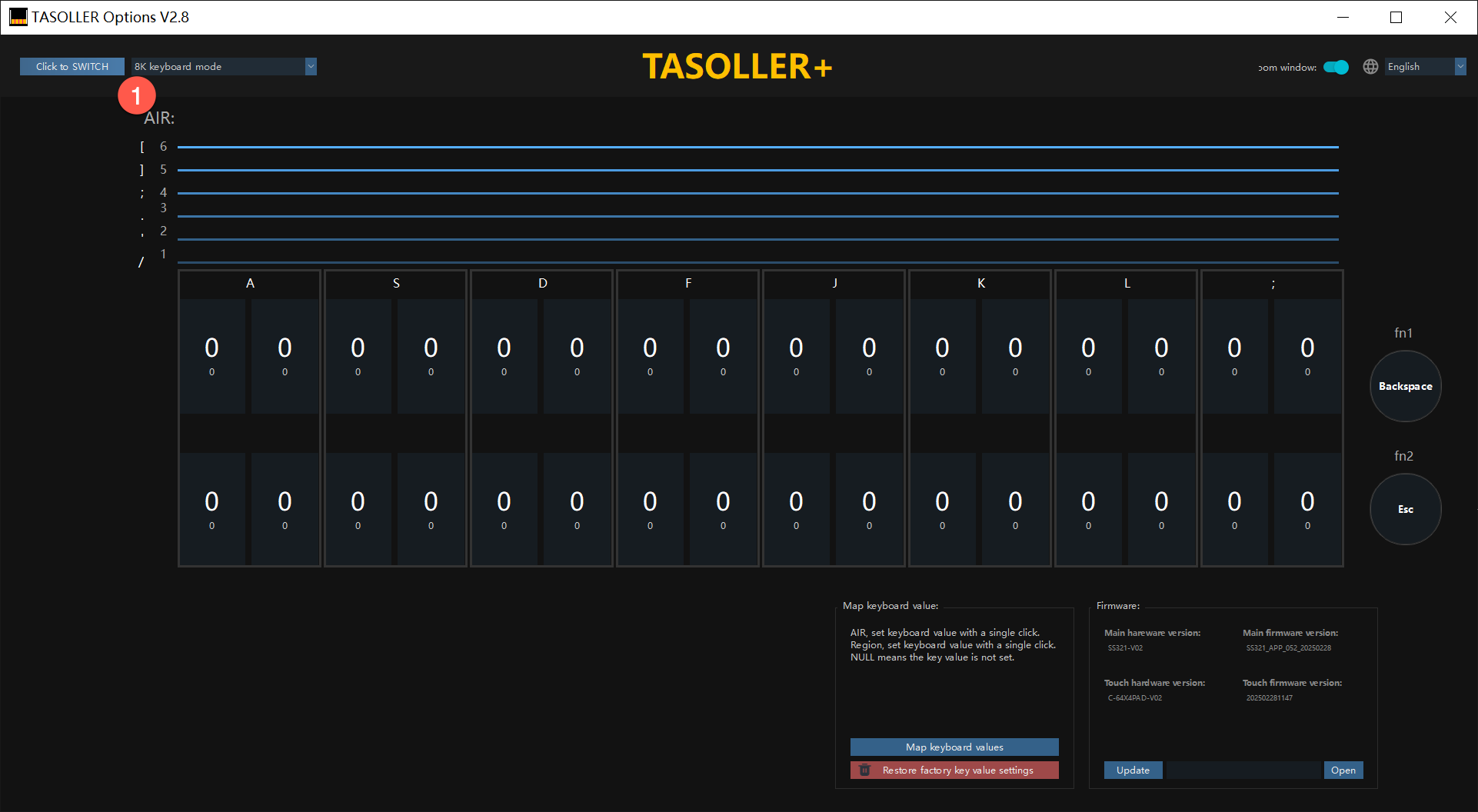Click the "AIR:" section label
This screenshot has height=812, width=1478.
(x=159, y=118)
